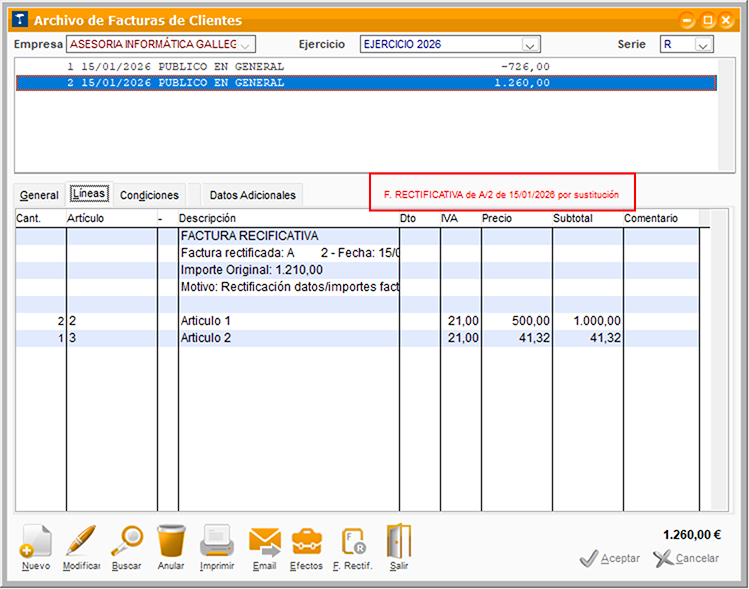Exit through the Salir door icon
The height and width of the screenshot is (589, 749).
point(399,547)
